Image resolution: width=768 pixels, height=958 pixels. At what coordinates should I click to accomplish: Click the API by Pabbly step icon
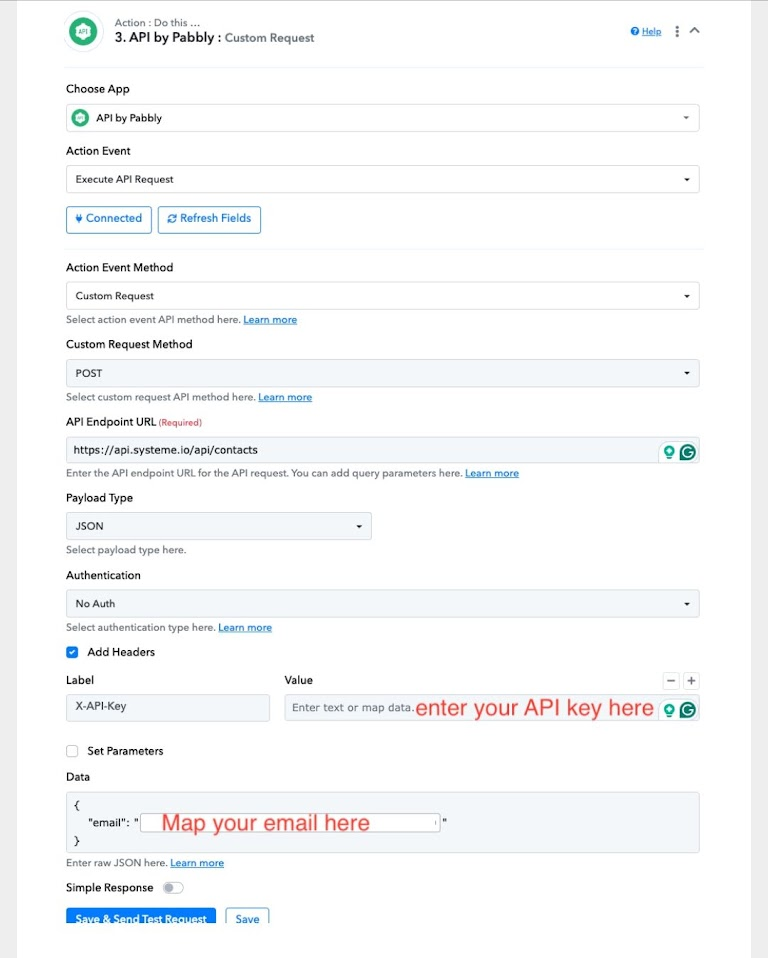point(83,31)
